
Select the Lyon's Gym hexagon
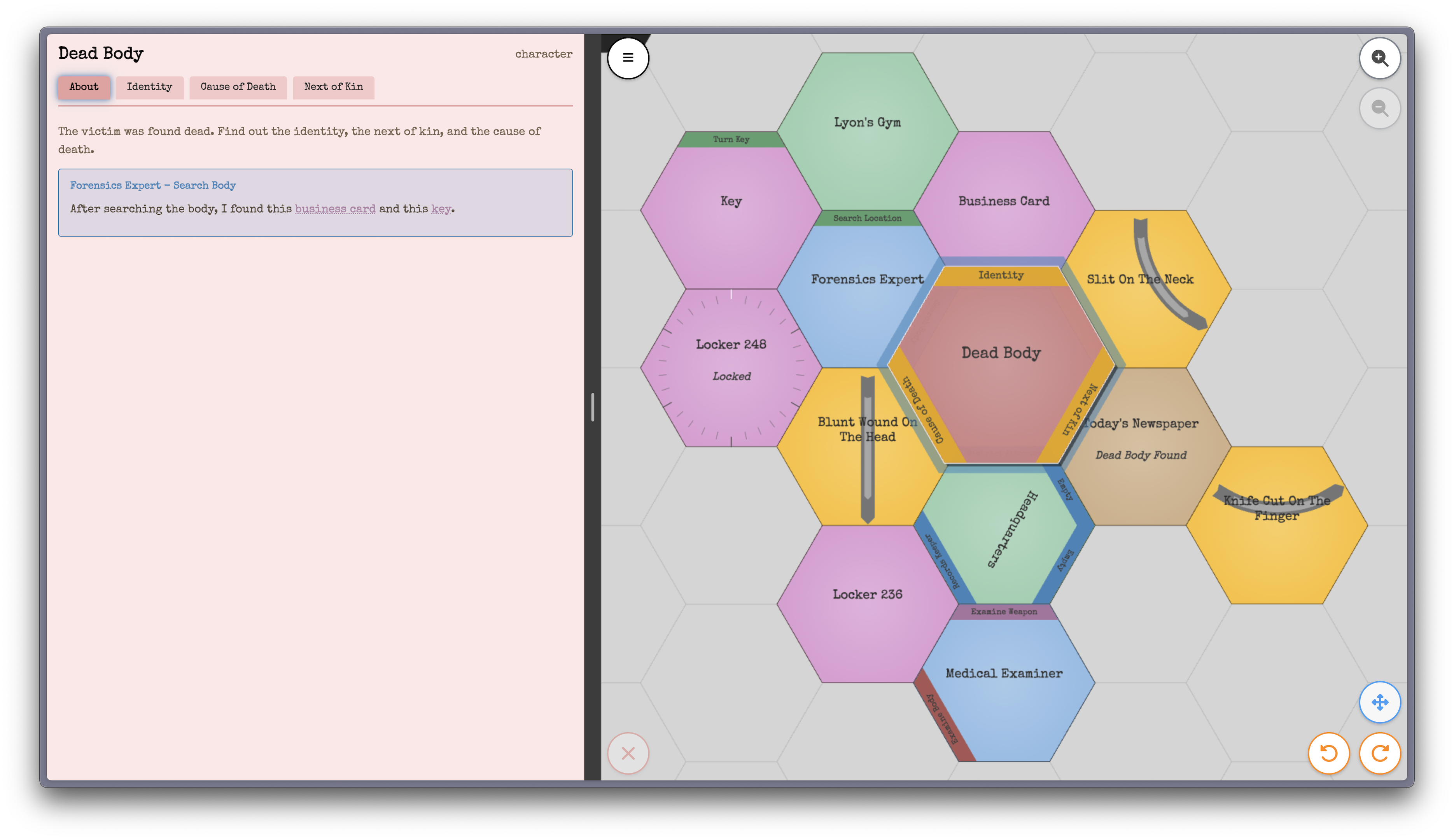(x=867, y=122)
